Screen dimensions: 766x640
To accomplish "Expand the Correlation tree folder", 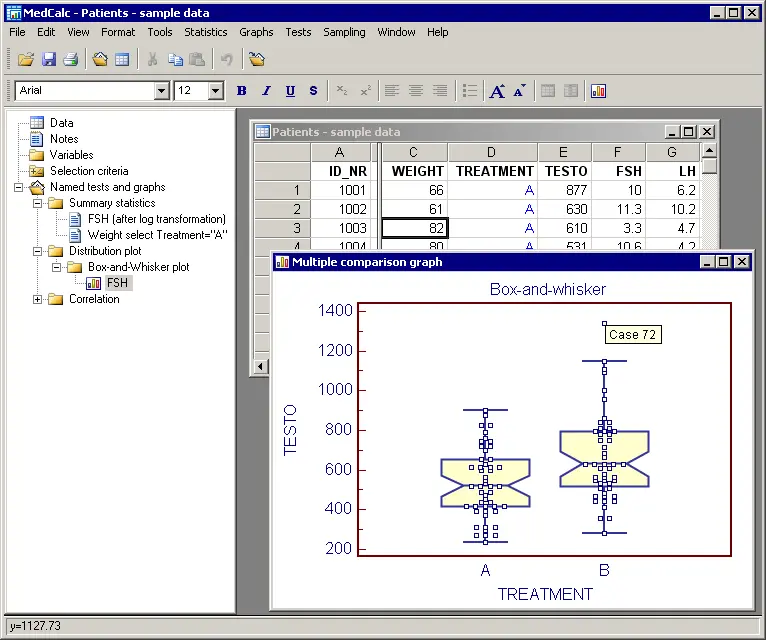I will [38, 299].
